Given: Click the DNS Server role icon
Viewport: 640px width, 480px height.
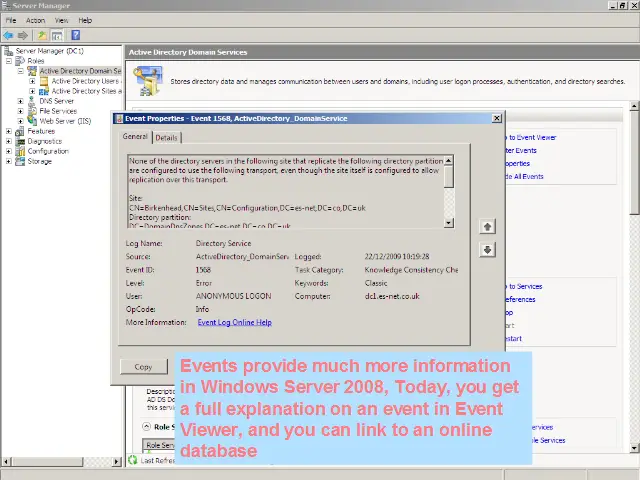Looking at the screenshot, I should tap(32, 101).
